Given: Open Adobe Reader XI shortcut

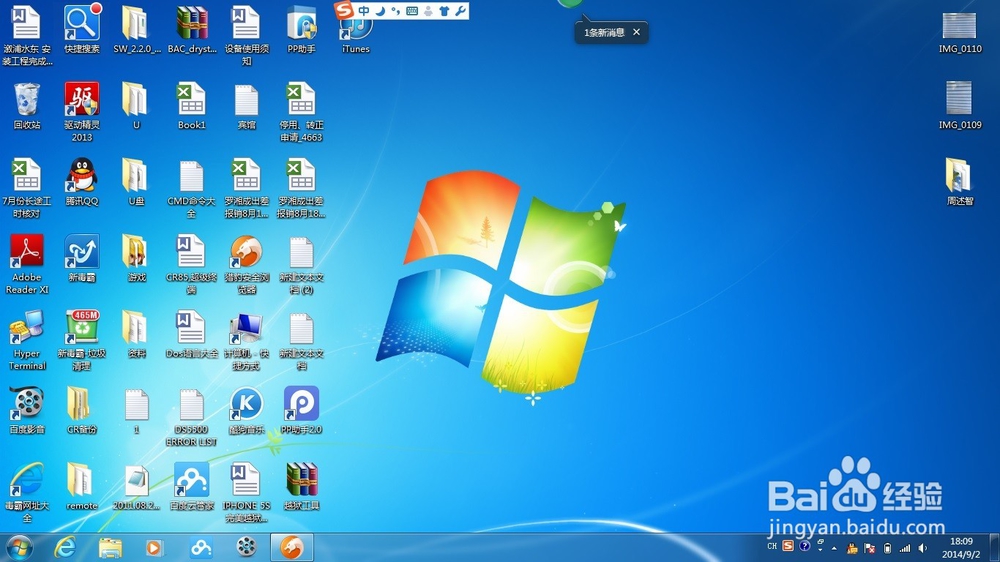Looking at the screenshot, I should tap(27, 263).
